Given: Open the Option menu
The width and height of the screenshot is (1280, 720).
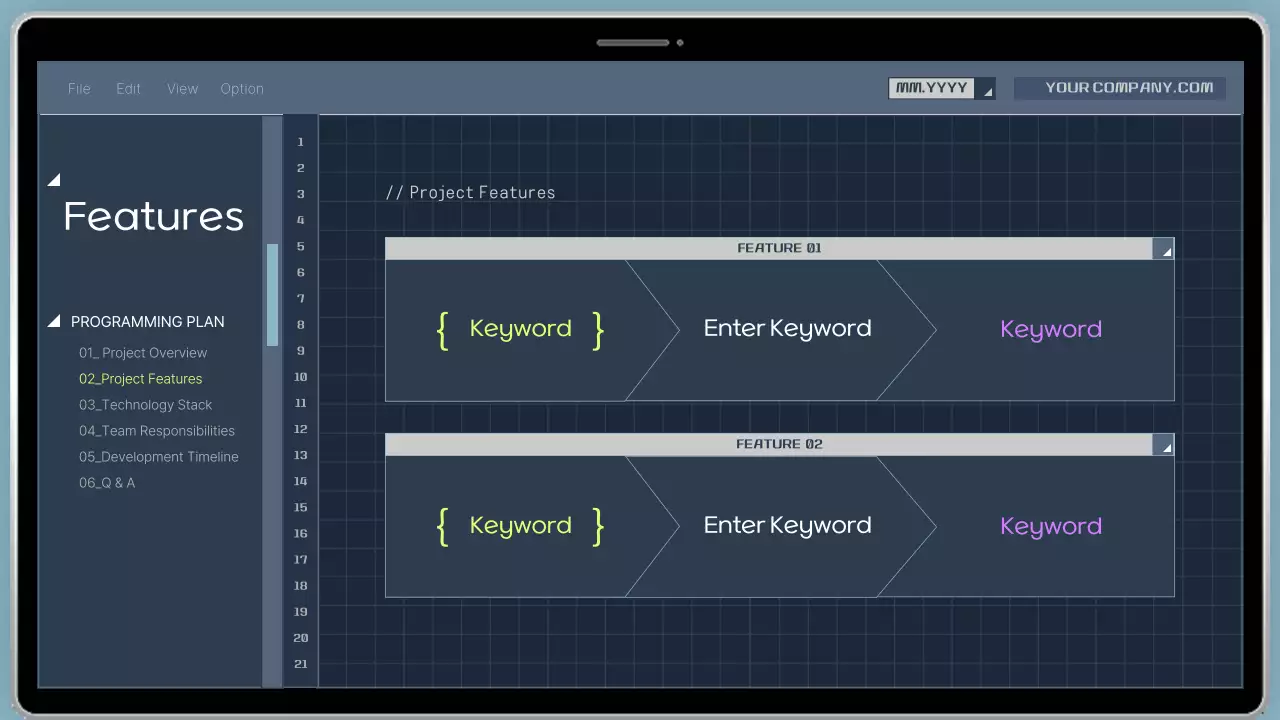Looking at the screenshot, I should coord(242,88).
